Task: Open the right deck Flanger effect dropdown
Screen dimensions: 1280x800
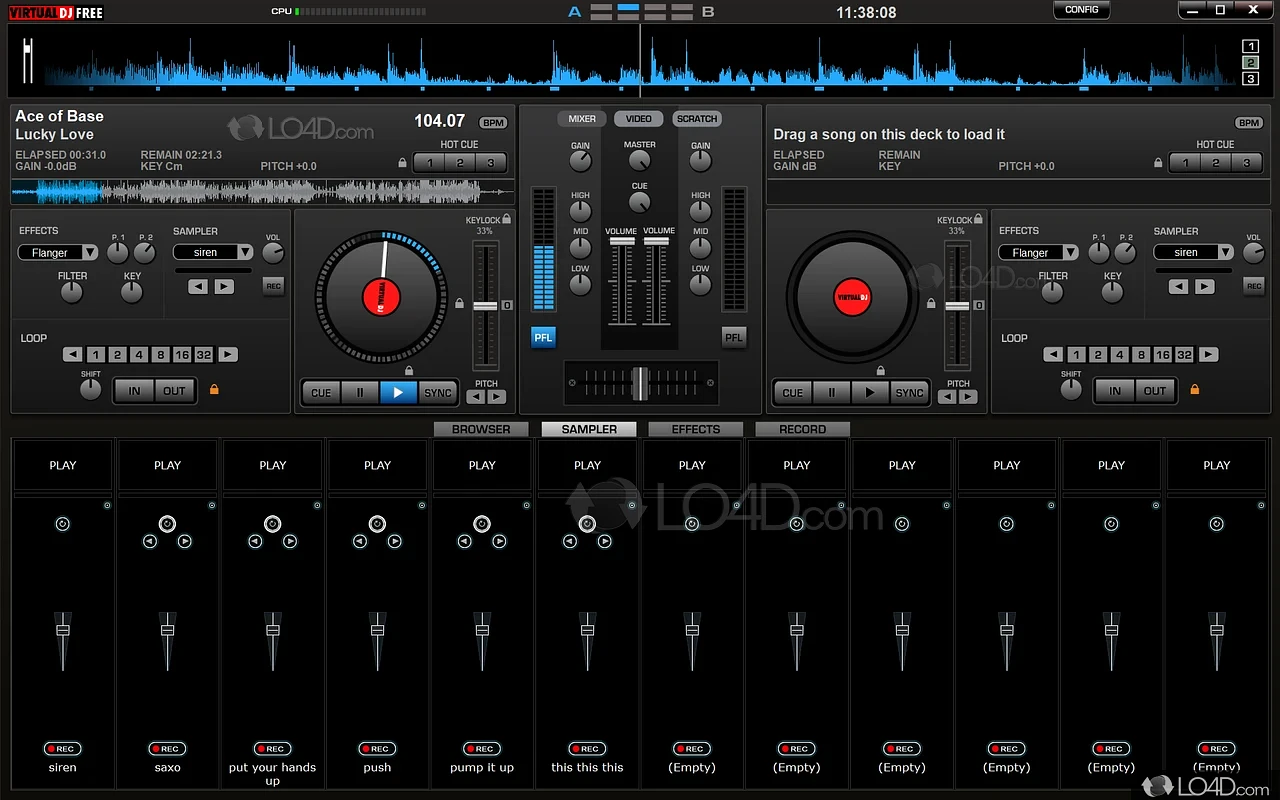Action: point(1039,253)
